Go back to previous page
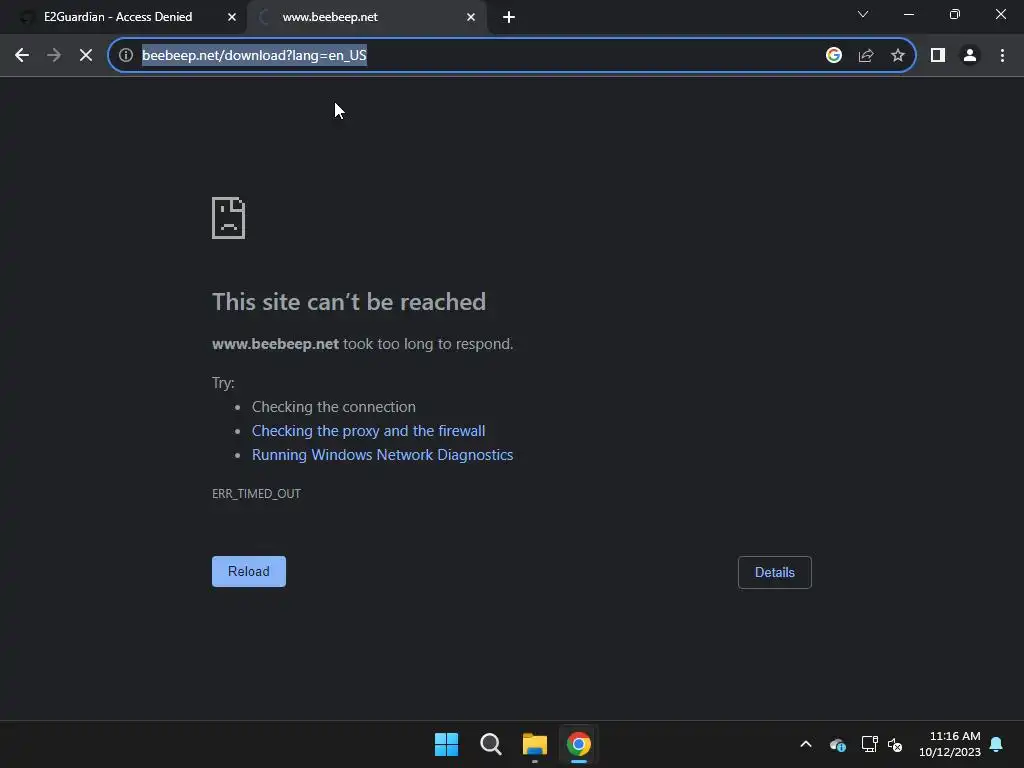Image resolution: width=1024 pixels, height=768 pixels. click(22, 56)
